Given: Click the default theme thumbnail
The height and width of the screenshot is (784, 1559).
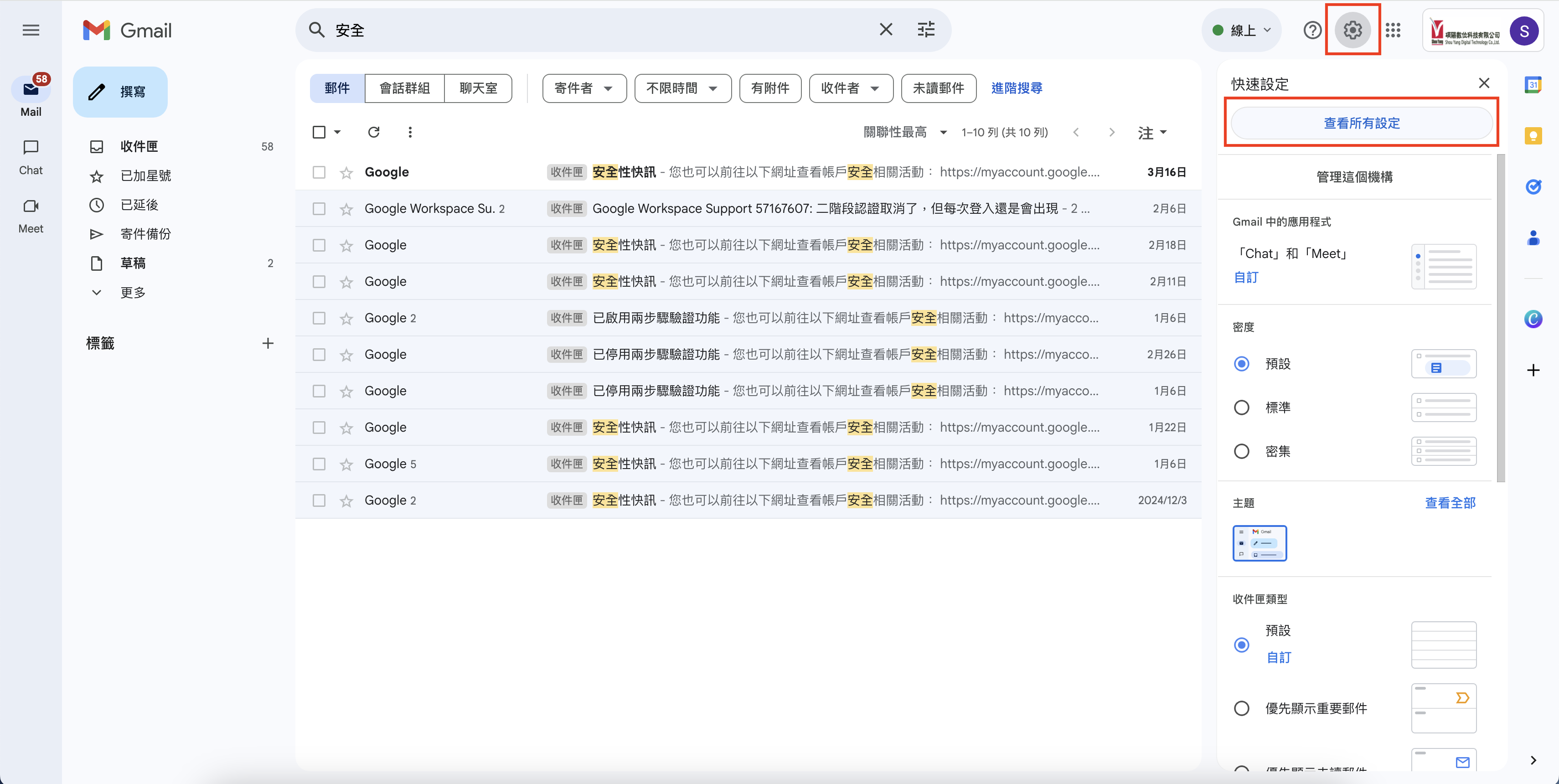Looking at the screenshot, I should 1260,542.
